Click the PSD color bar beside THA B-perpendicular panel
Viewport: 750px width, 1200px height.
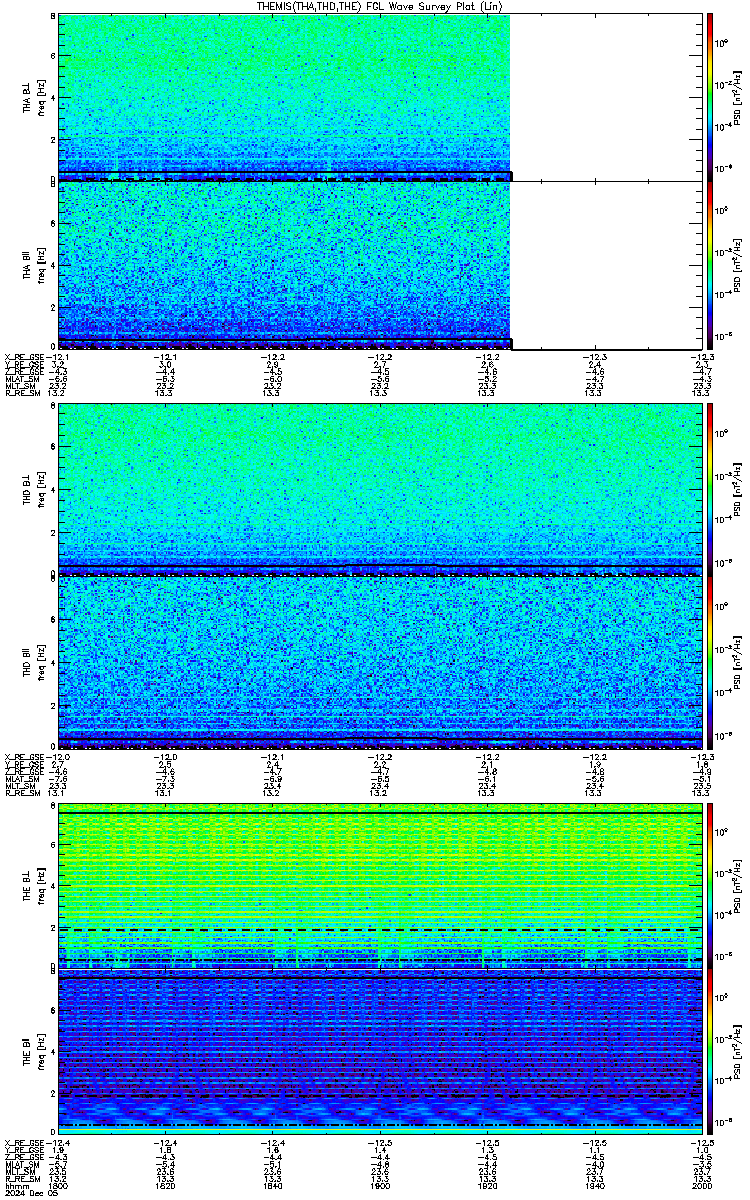point(710,97)
